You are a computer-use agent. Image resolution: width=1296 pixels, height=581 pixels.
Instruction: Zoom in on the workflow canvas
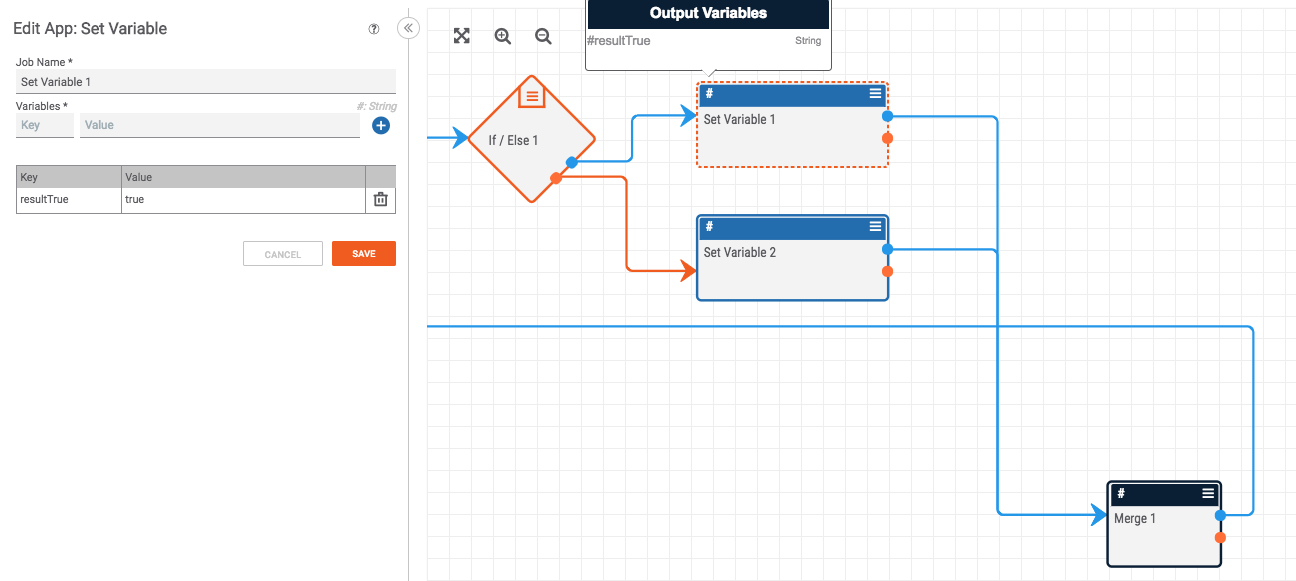click(502, 36)
